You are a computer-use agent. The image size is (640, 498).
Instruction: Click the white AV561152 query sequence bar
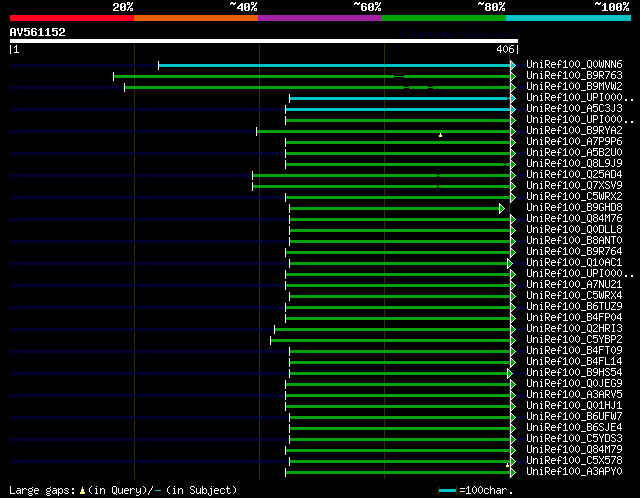tap(264, 41)
